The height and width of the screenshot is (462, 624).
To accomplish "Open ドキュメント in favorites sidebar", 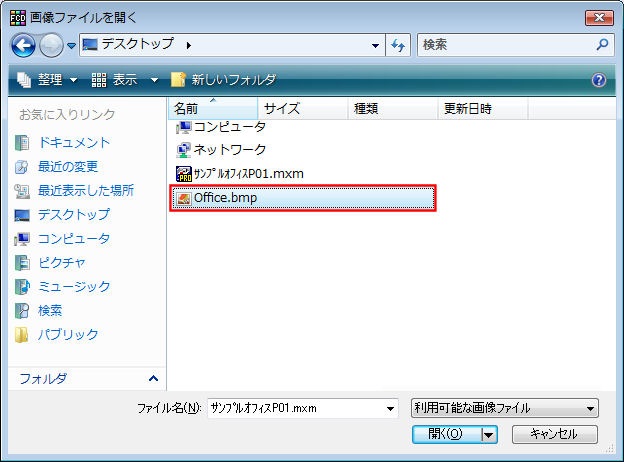I will coord(73,143).
